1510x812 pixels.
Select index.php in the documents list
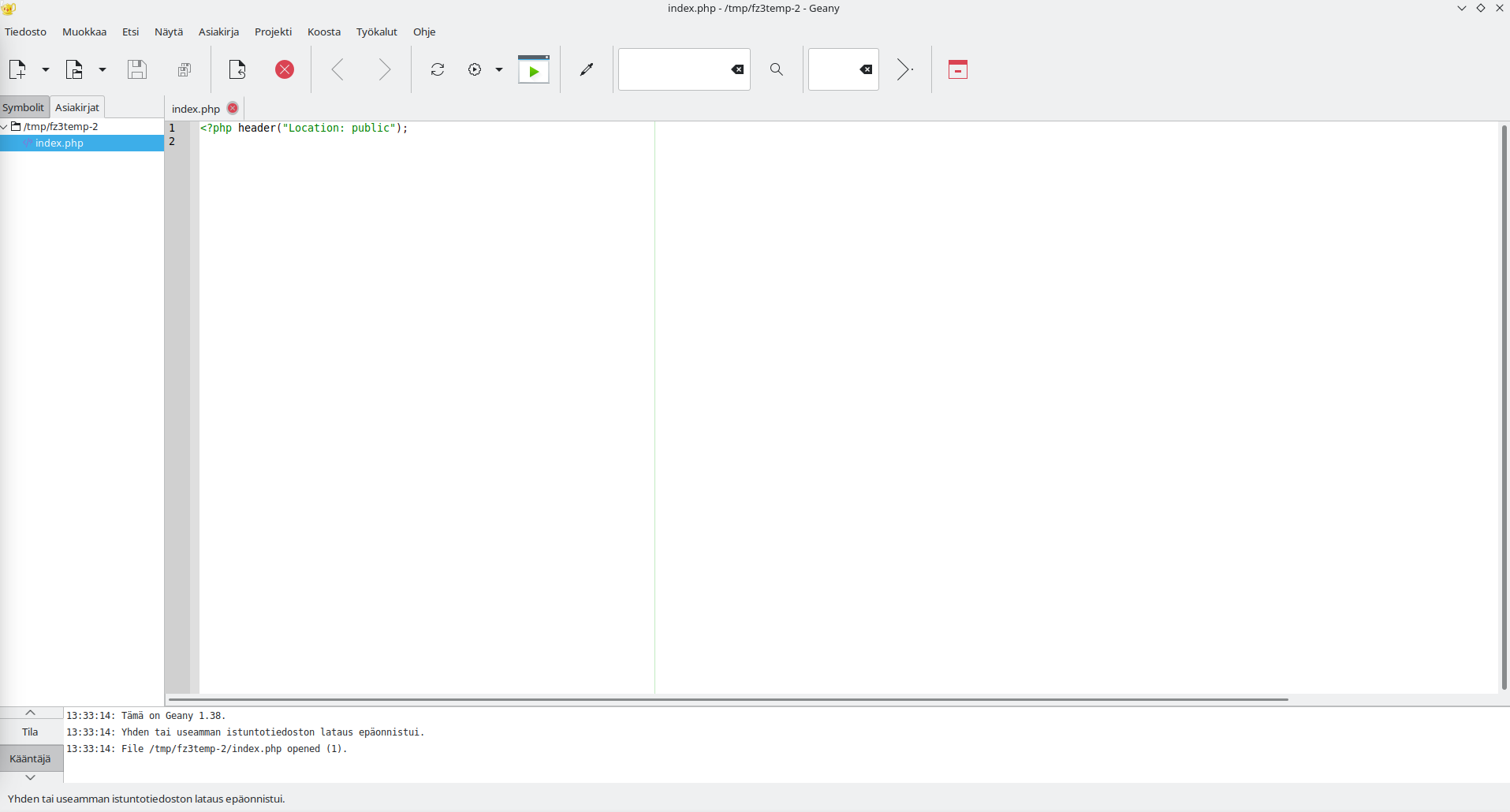pos(59,143)
